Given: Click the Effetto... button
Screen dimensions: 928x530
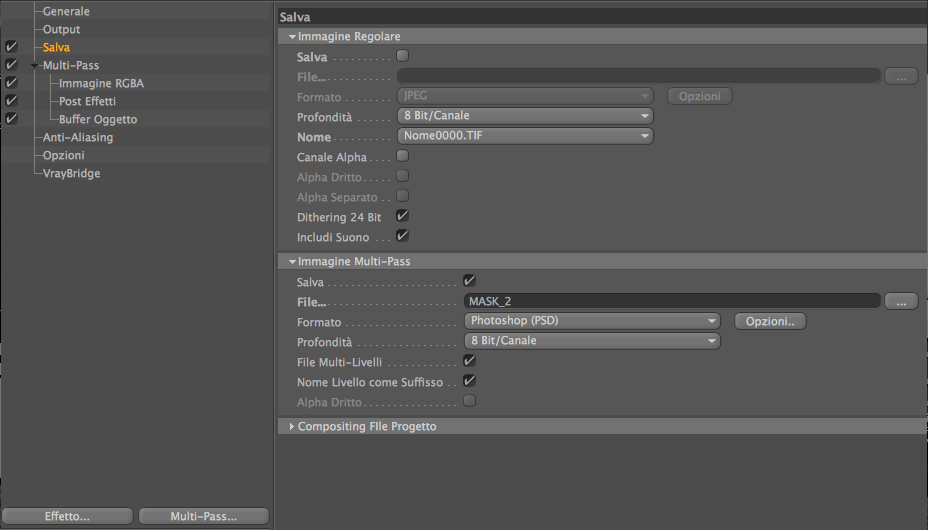Looking at the screenshot, I should (x=67, y=516).
